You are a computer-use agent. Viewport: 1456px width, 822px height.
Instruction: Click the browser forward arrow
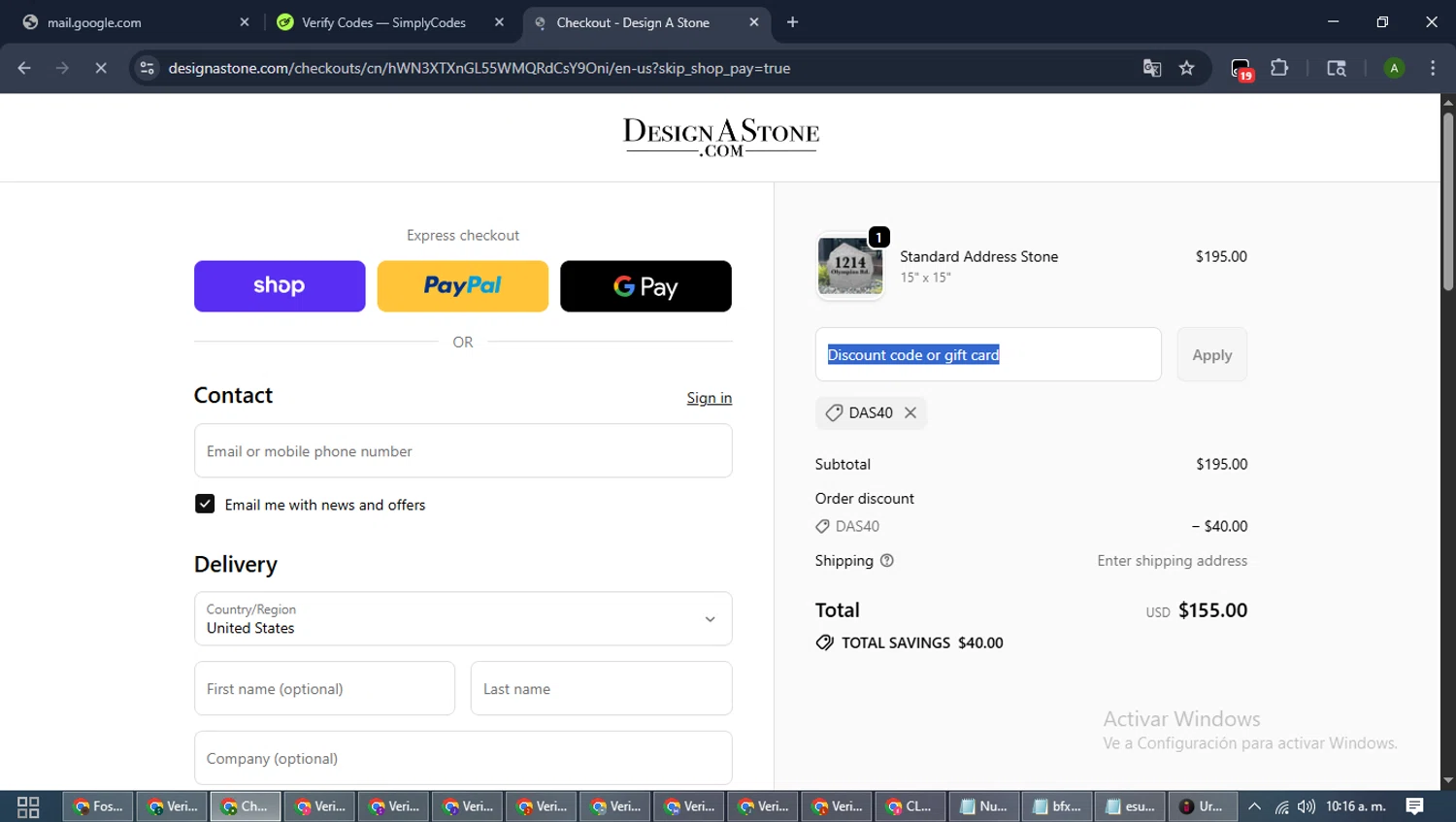62,68
